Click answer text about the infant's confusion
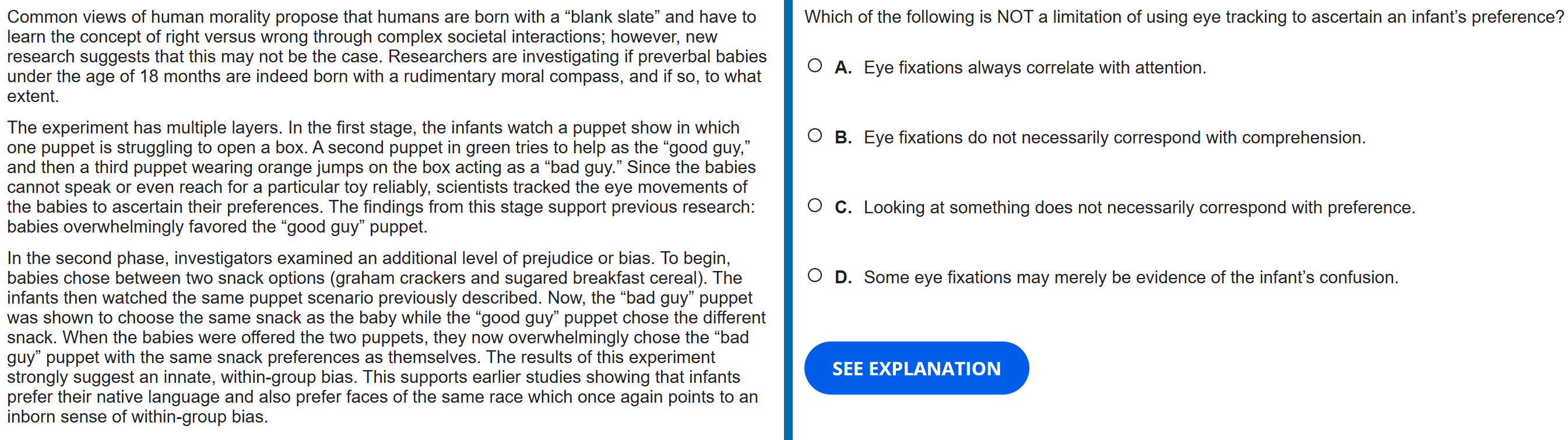The width and height of the screenshot is (1568, 440). 1130,277
